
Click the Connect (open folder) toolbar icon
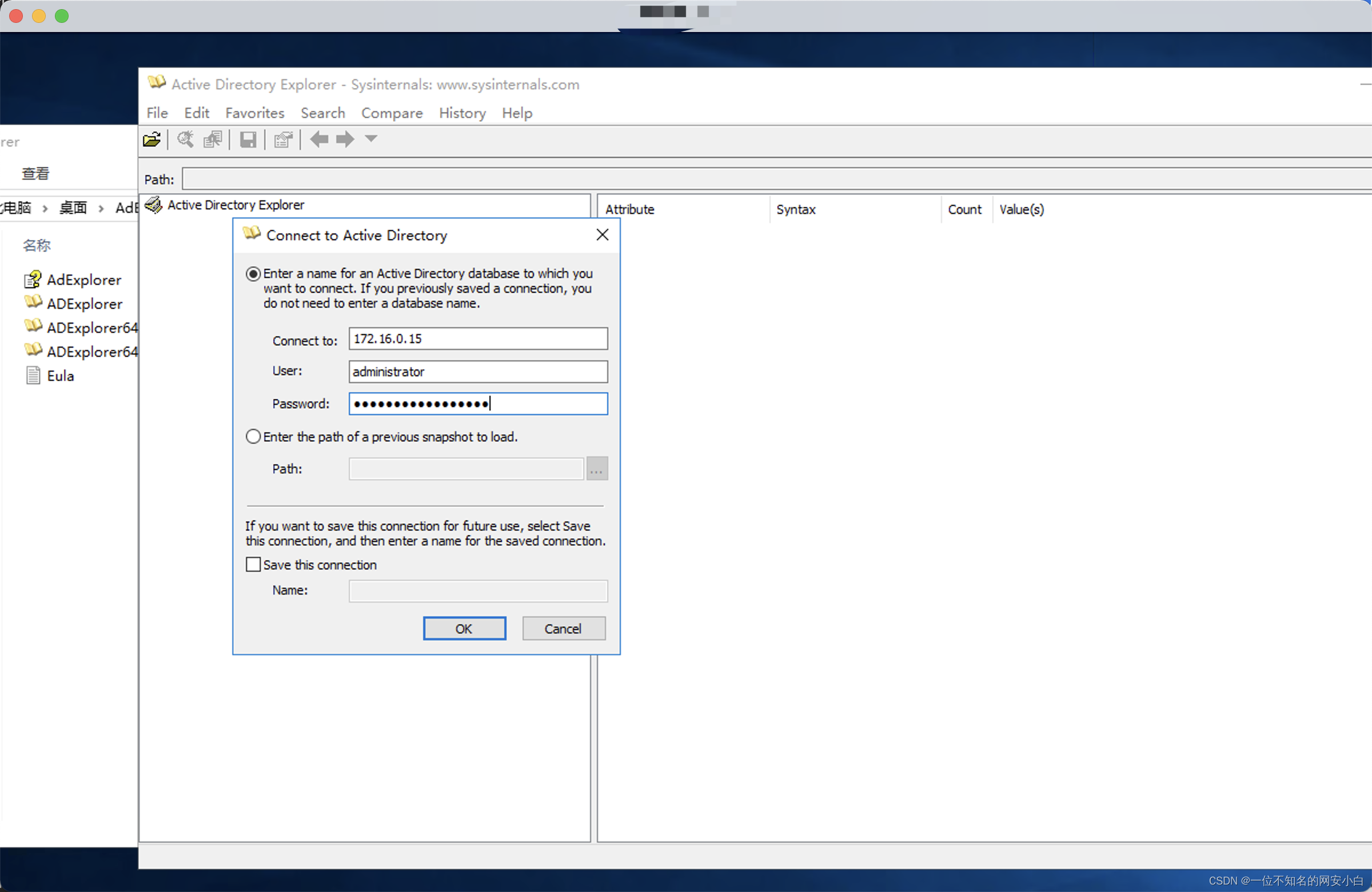[x=151, y=140]
